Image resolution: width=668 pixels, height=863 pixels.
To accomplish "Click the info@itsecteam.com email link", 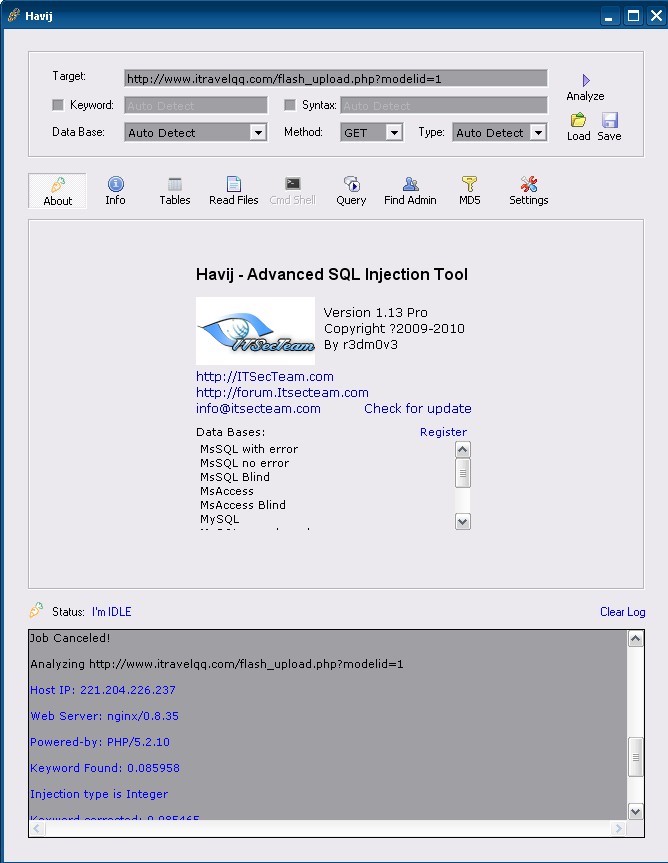I will coord(258,408).
